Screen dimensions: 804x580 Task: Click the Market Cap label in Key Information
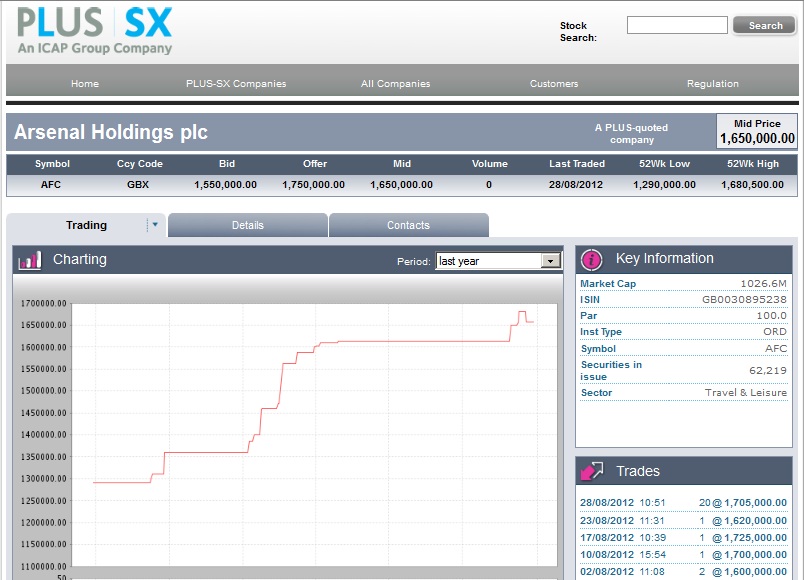608,284
